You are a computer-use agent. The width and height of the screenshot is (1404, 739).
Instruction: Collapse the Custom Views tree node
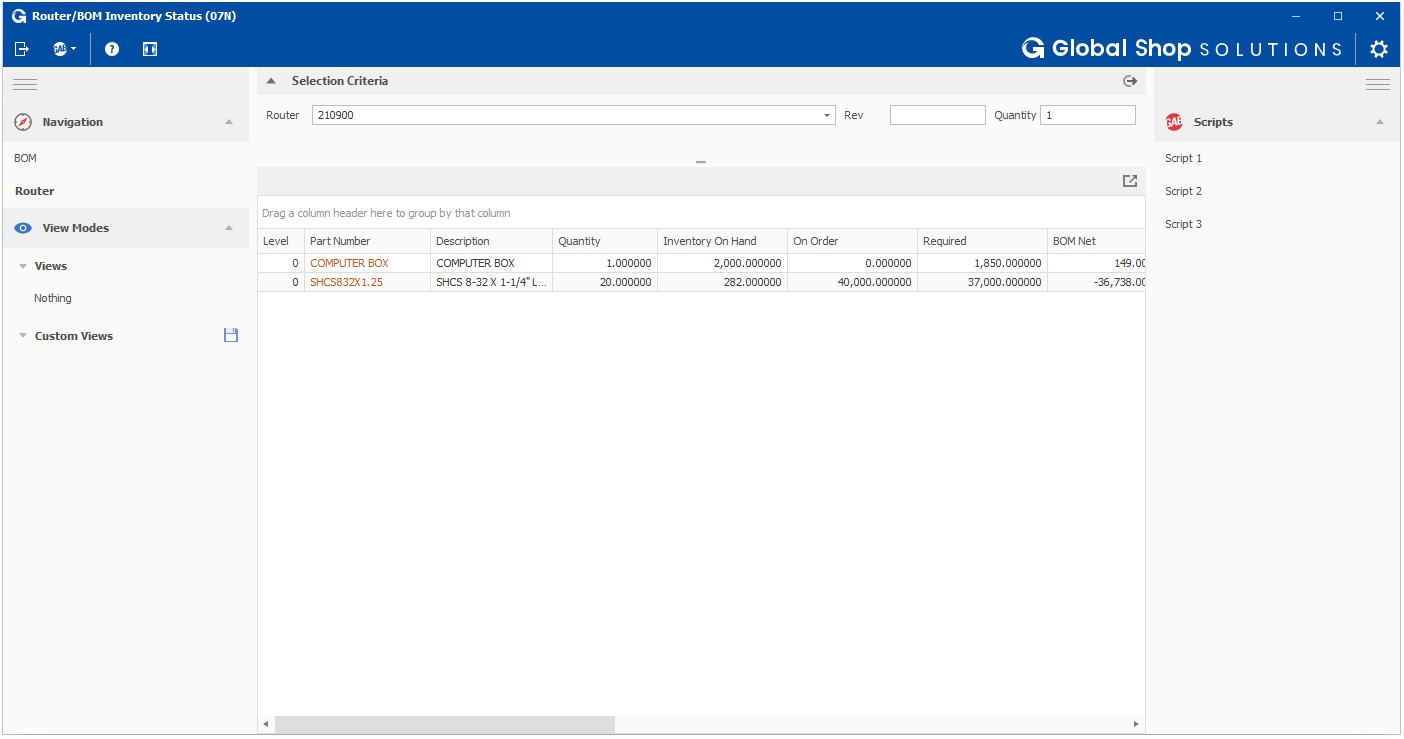23,336
